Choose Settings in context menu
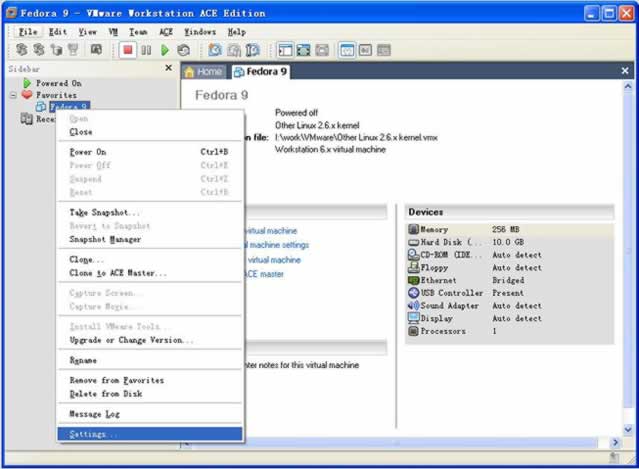 click(x=150, y=434)
